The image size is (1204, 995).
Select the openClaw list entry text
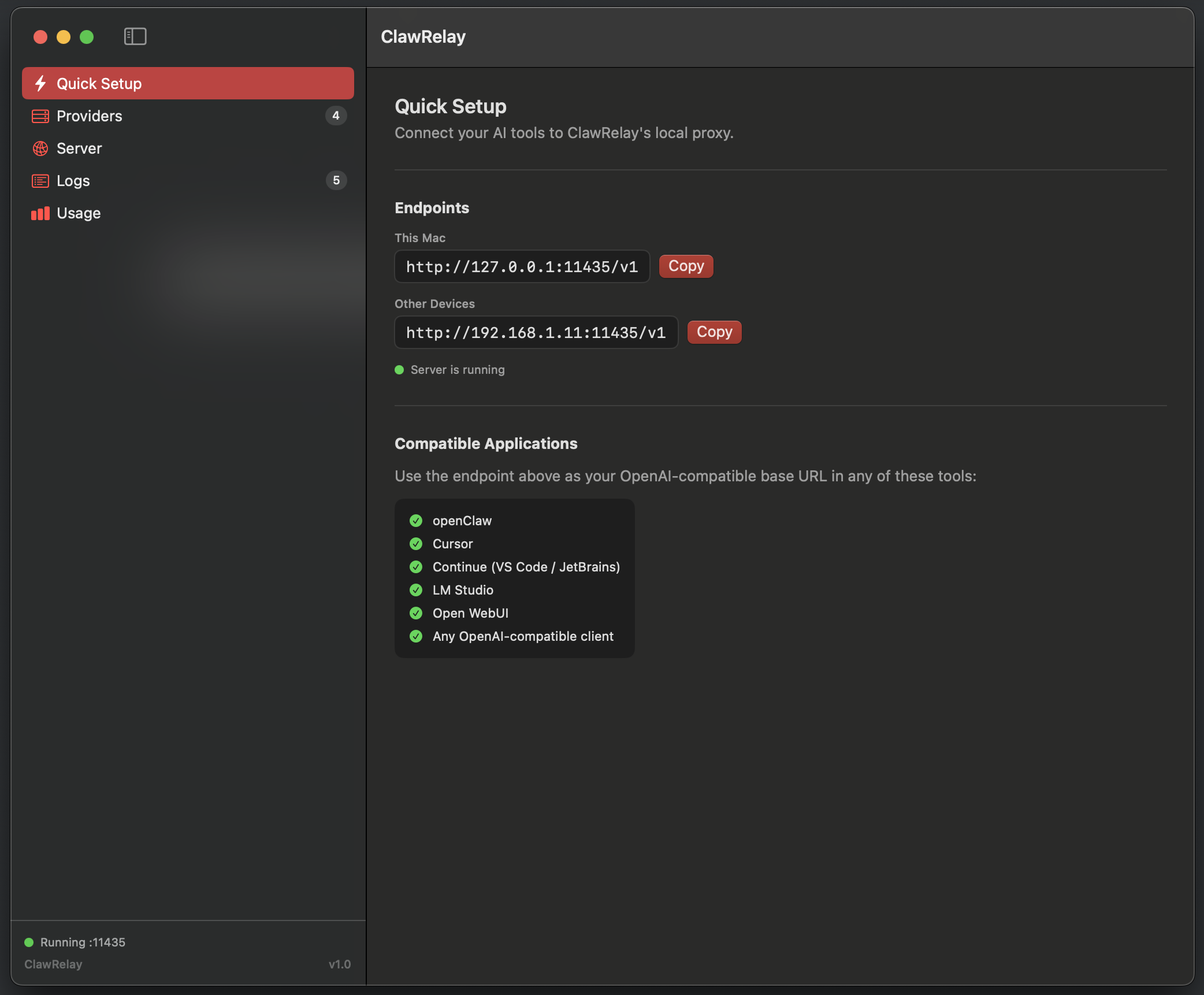462,521
